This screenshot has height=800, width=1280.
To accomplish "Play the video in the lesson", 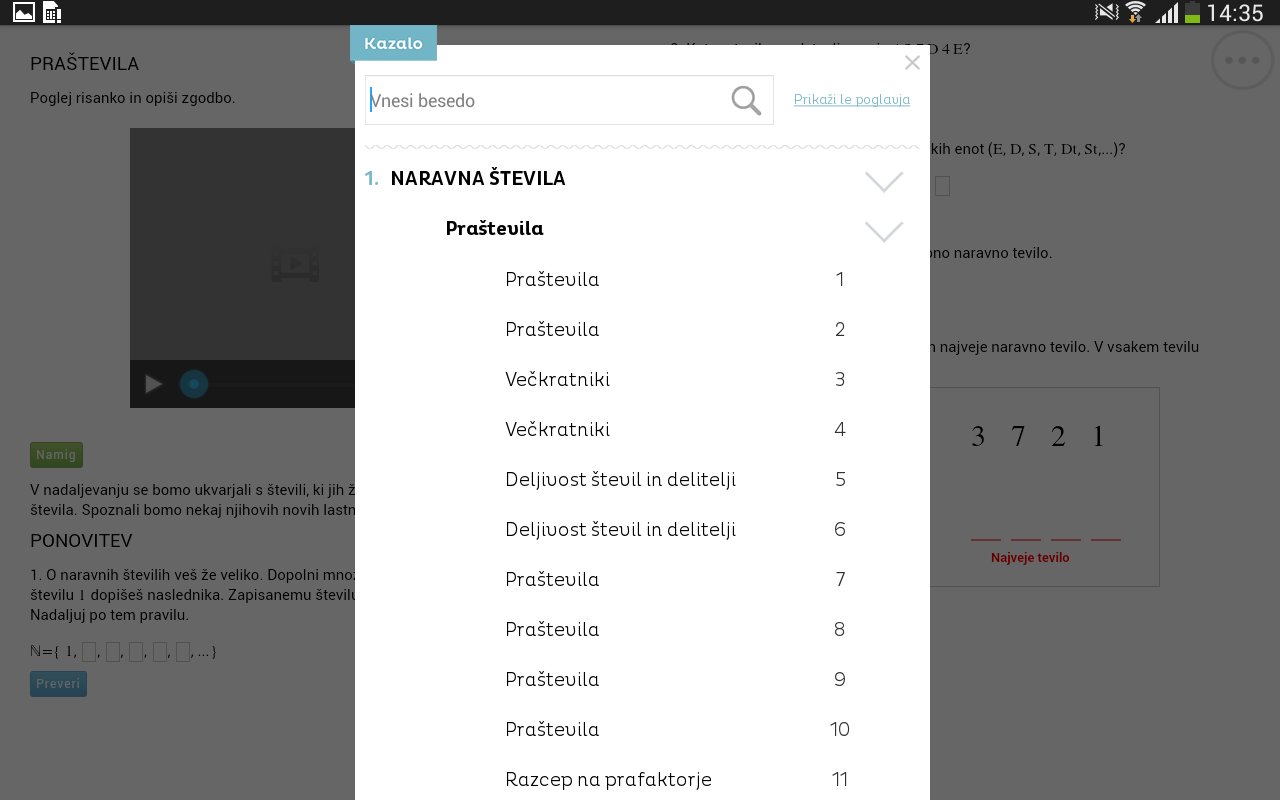I will (x=153, y=384).
